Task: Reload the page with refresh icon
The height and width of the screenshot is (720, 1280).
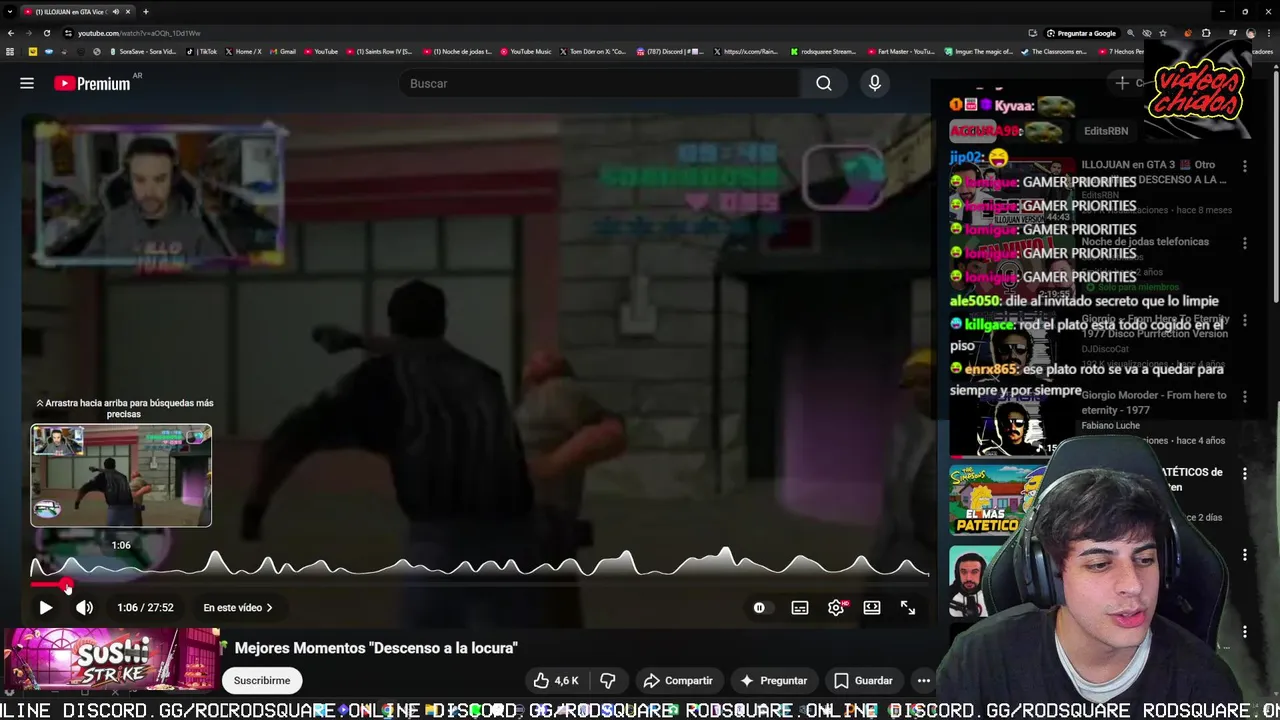Action: click(46, 33)
